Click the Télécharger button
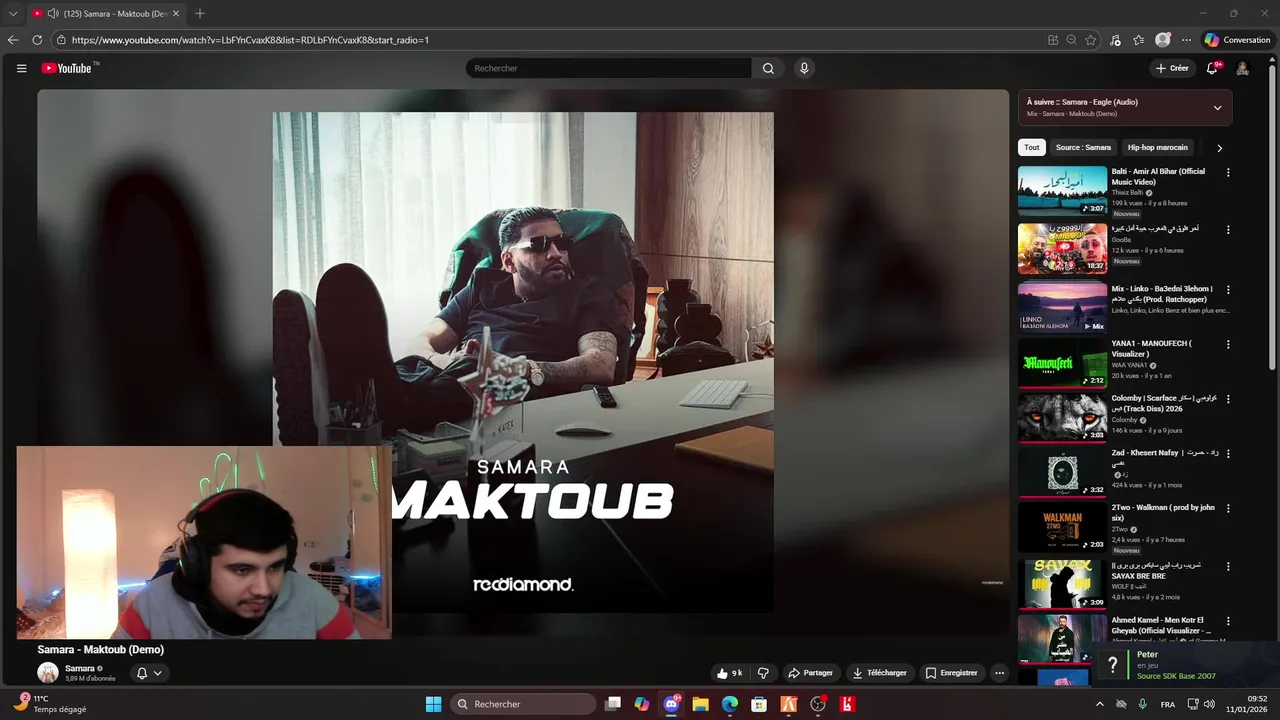The image size is (1280, 720). point(879,673)
